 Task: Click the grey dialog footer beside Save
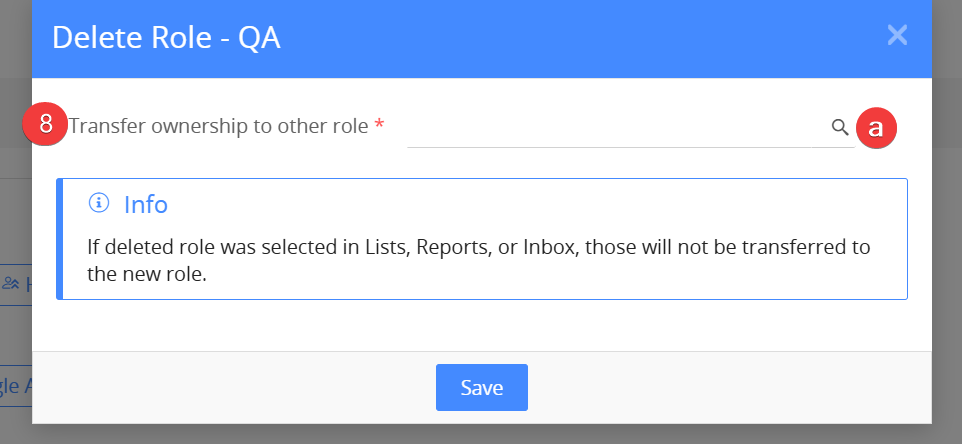724,387
